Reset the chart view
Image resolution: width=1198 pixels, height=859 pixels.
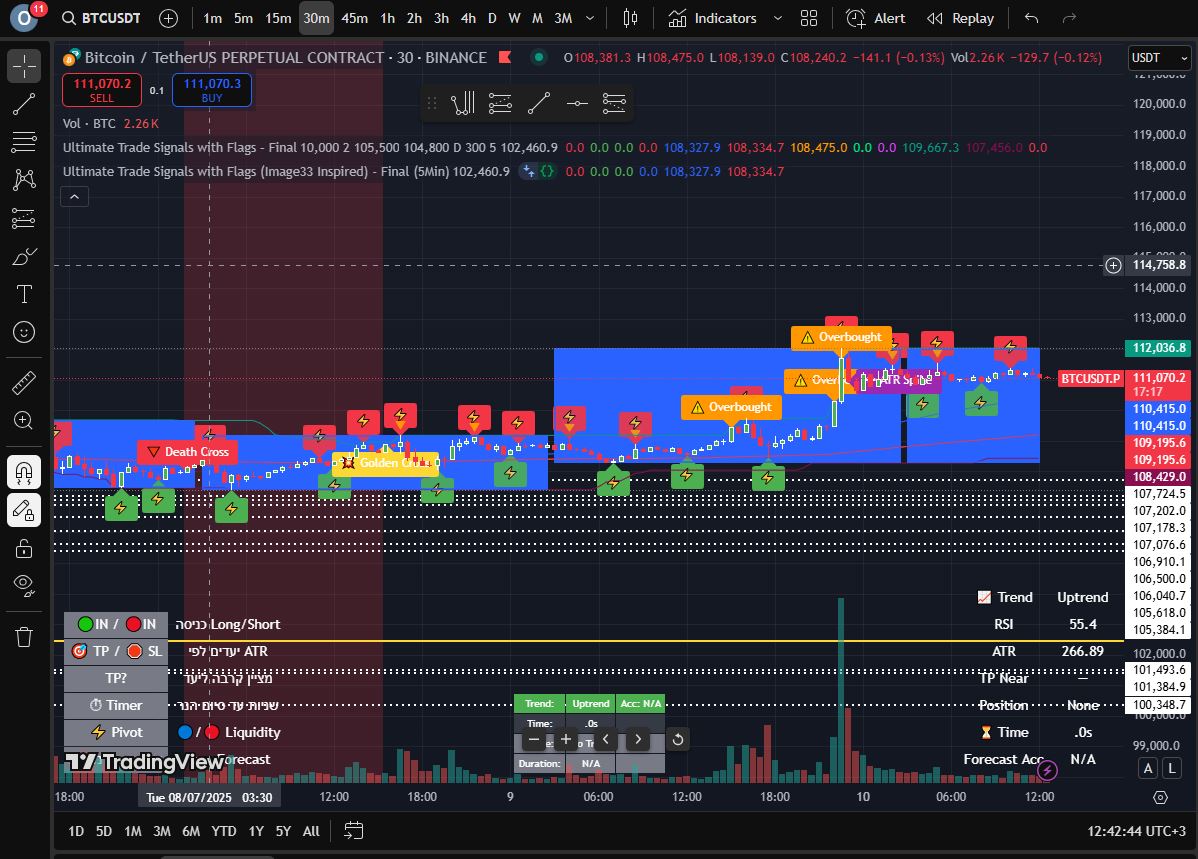[678, 740]
